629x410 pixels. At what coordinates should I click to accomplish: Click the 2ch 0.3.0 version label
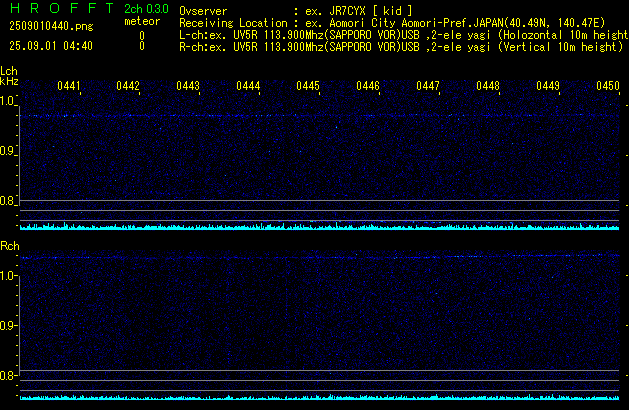[146, 9]
